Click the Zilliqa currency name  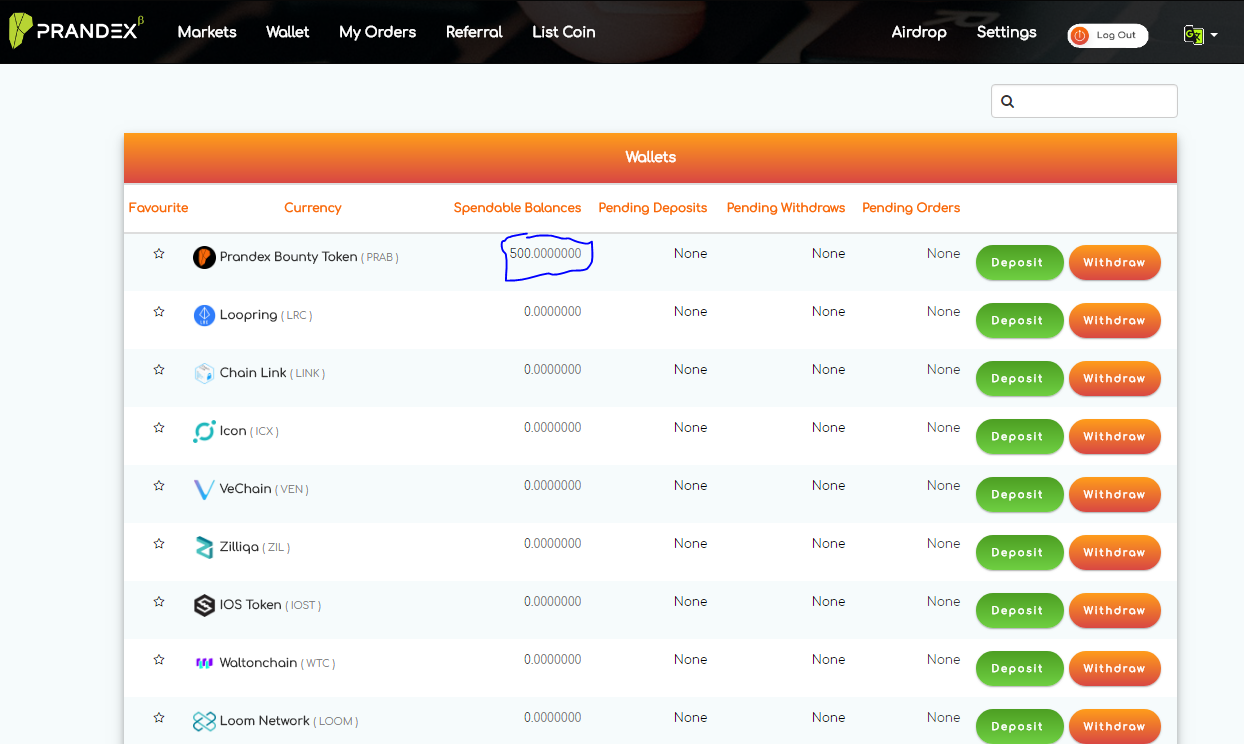(240, 547)
